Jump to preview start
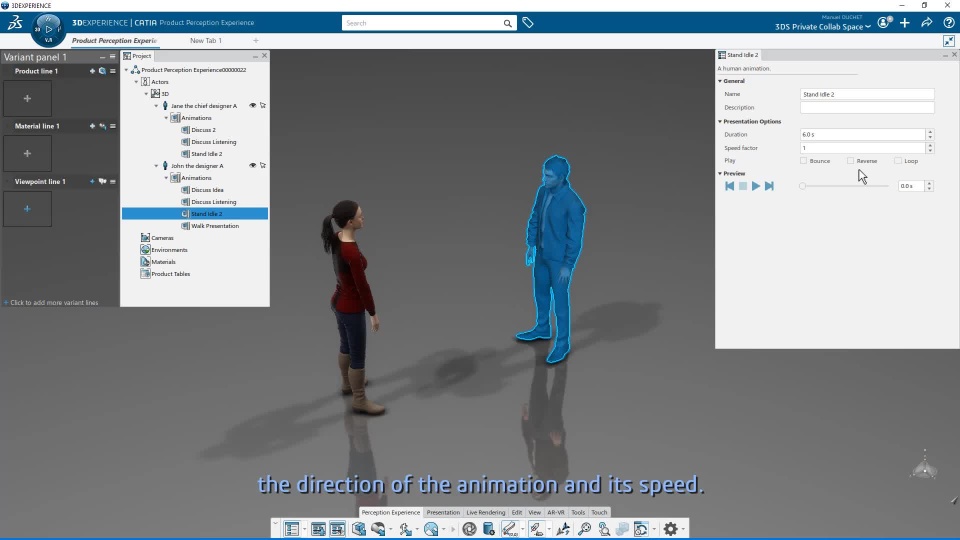Image resolution: width=960 pixels, height=540 pixels. (729, 186)
